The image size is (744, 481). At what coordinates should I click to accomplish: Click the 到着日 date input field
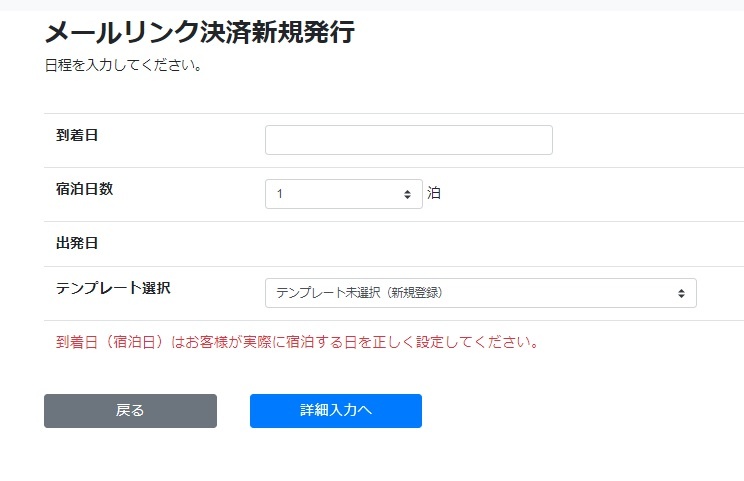[x=409, y=140]
